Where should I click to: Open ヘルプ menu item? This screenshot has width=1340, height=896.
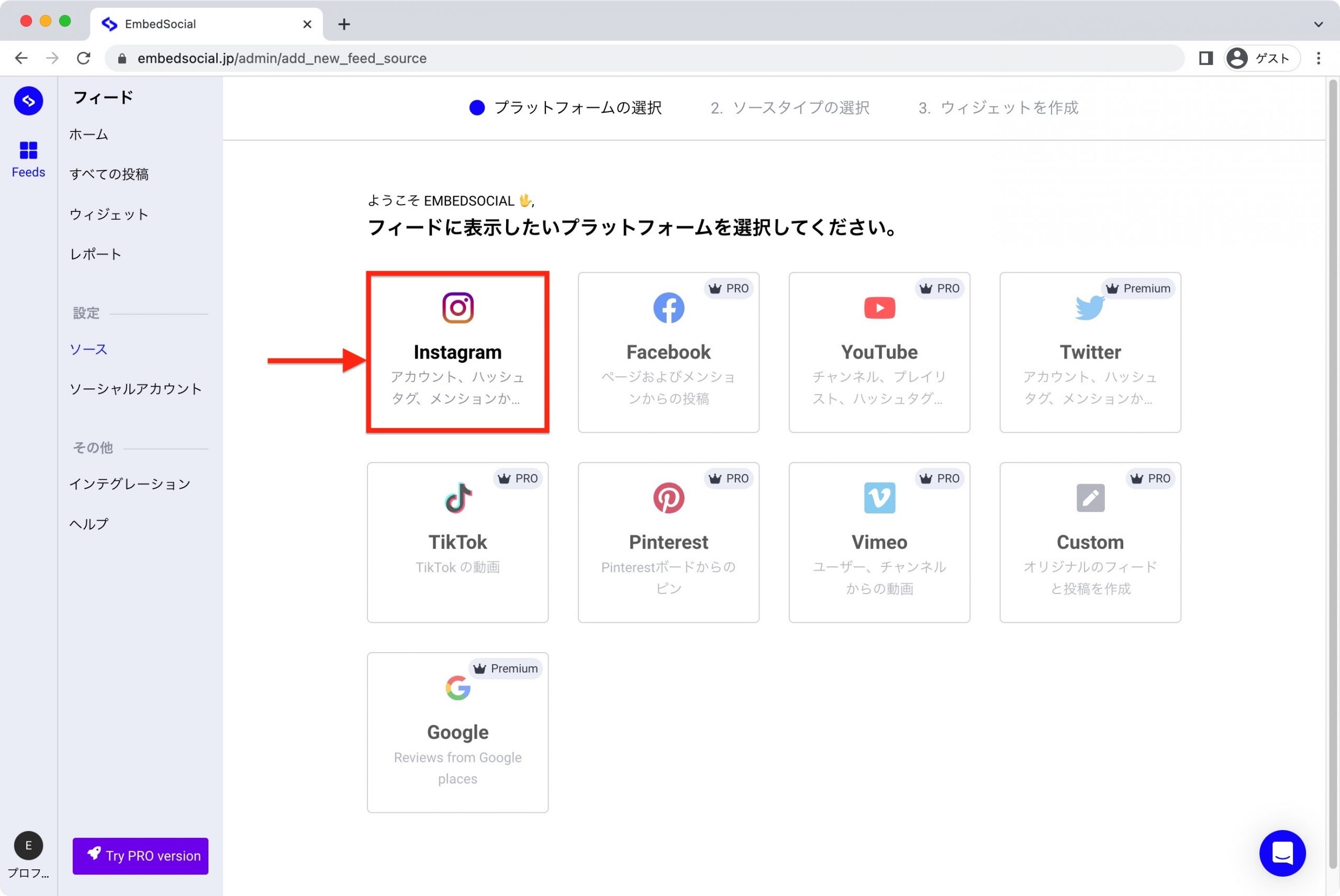pos(88,523)
